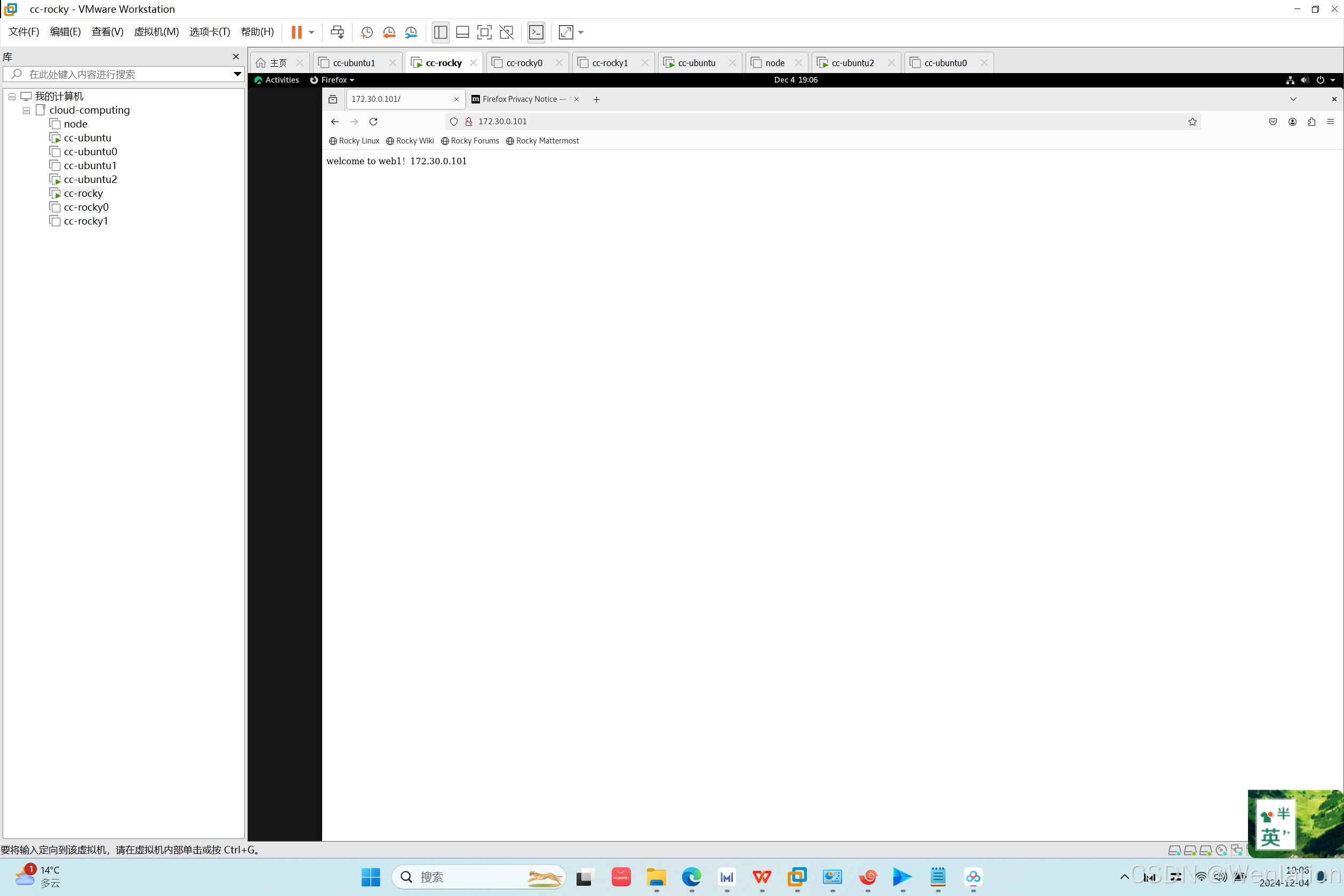
Task: Switch to the cc-ubuntu2 tab
Action: tap(852, 63)
